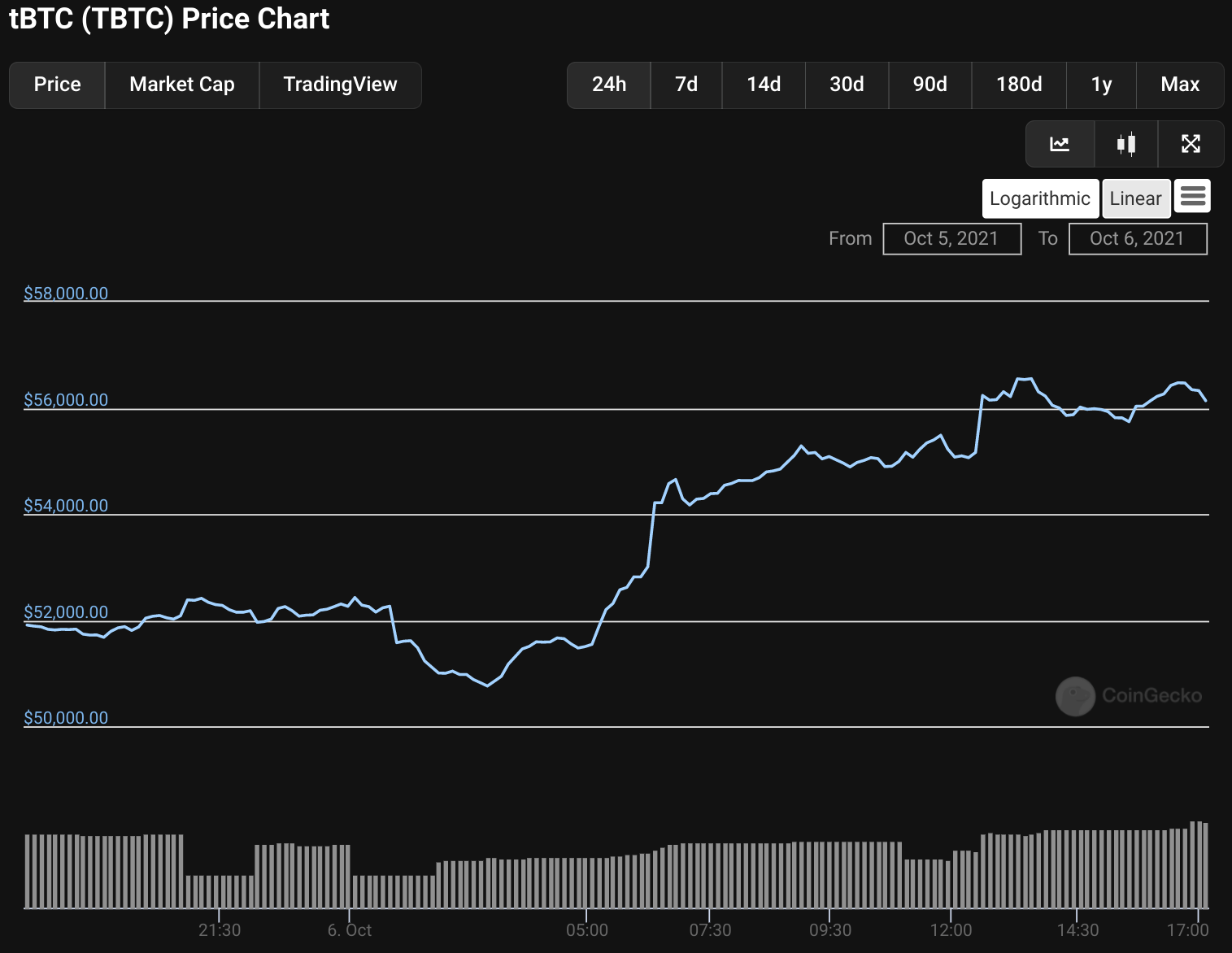
Task: View the 1y price range
Action: coord(1101,85)
